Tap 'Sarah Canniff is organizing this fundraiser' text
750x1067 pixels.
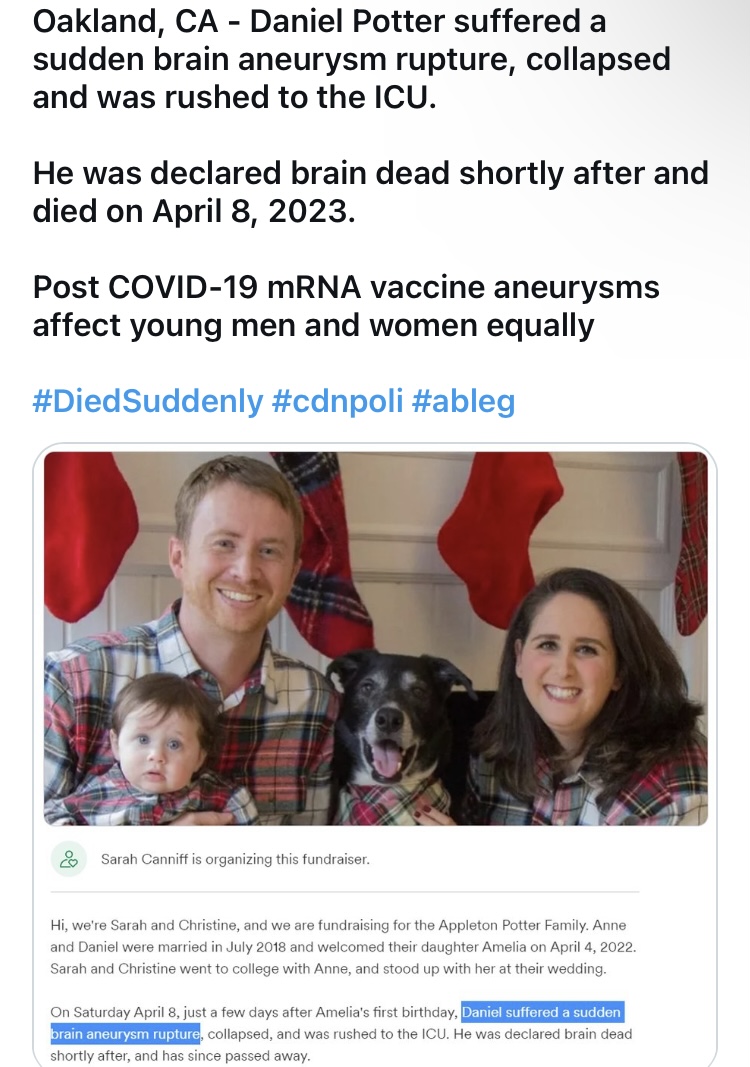(235, 859)
